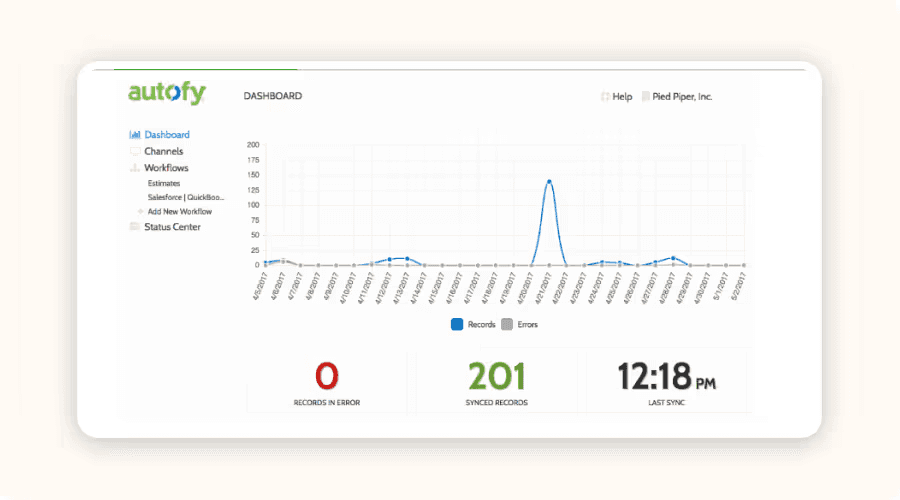Select the Estimates workflow

coord(164,183)
